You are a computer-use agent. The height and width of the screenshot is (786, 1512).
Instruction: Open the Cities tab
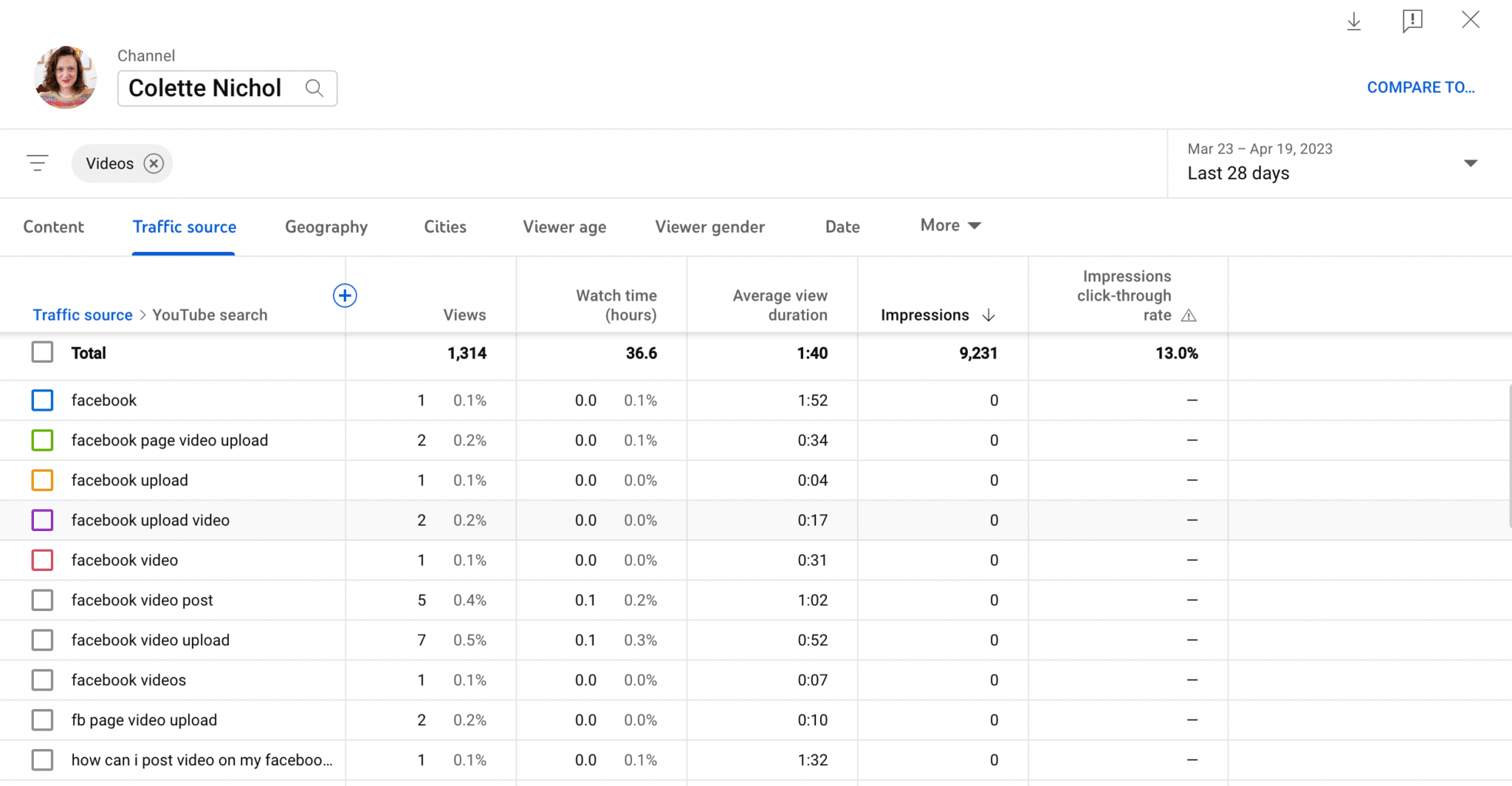click(445, 227)
